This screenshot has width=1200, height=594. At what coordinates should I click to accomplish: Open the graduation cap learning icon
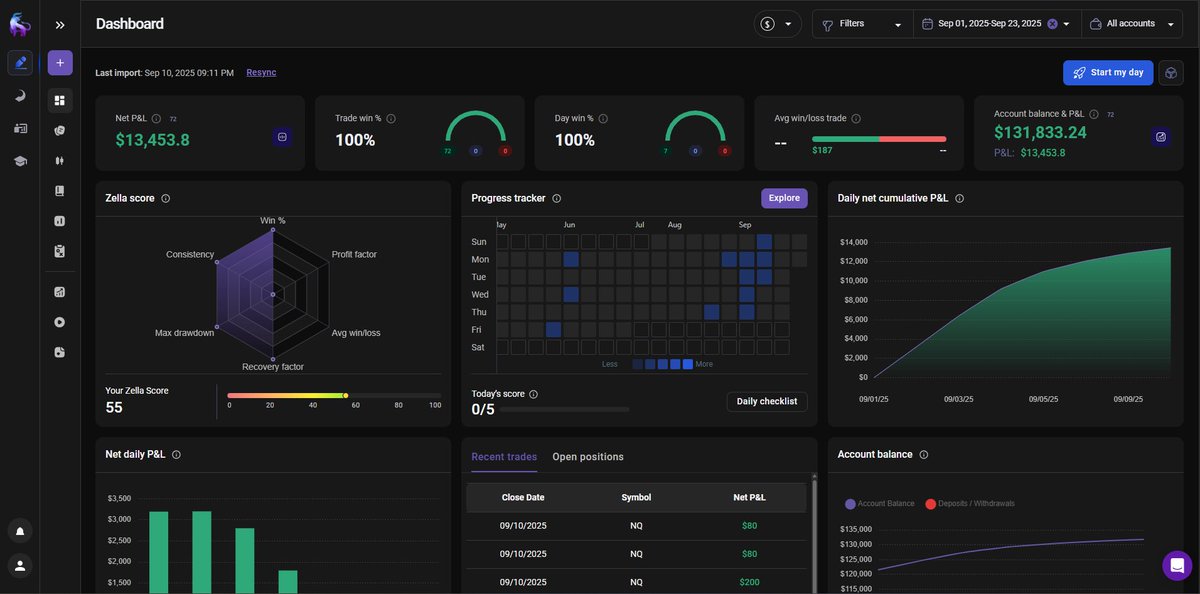coord(20,161)
